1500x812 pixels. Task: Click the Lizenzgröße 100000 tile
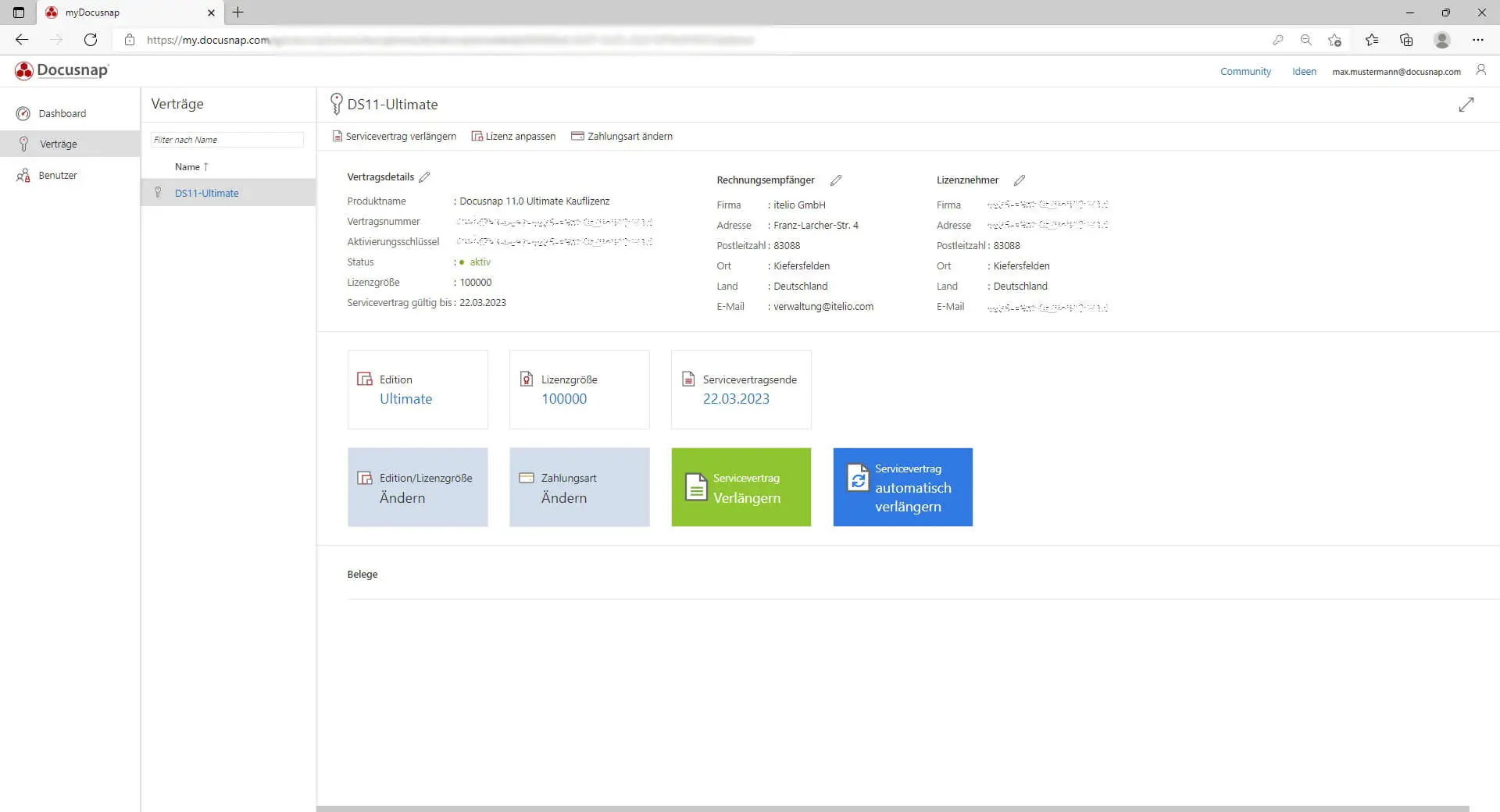580,390
